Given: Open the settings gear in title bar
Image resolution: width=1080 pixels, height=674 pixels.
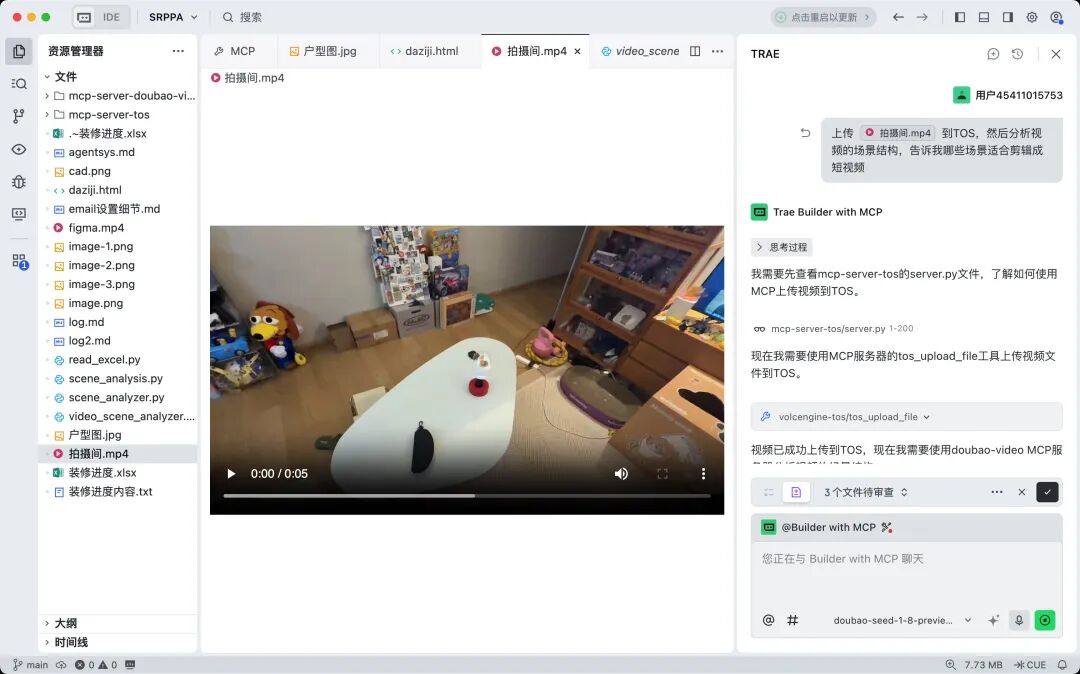Looking at the screenshot, I should coord(1032,17).
